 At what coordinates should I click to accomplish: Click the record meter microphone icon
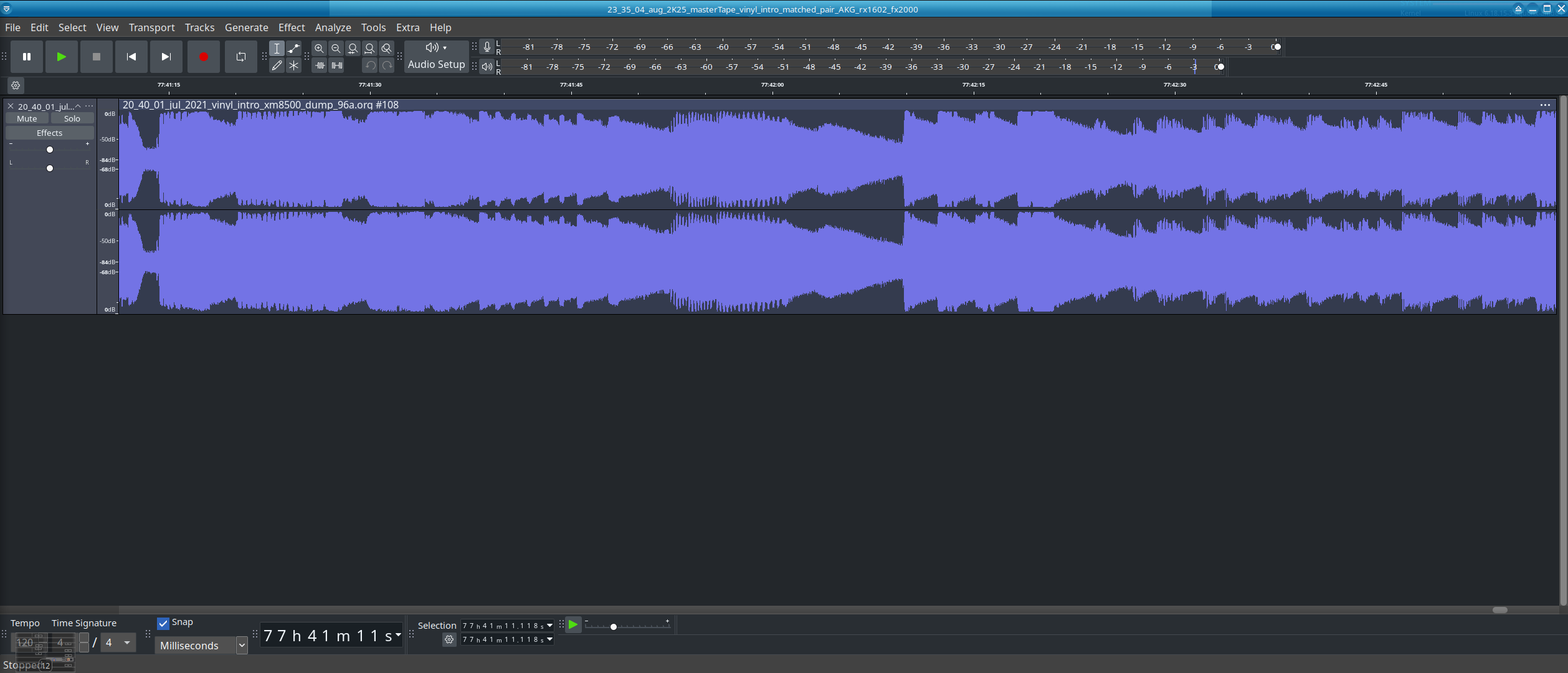[487, 47]
